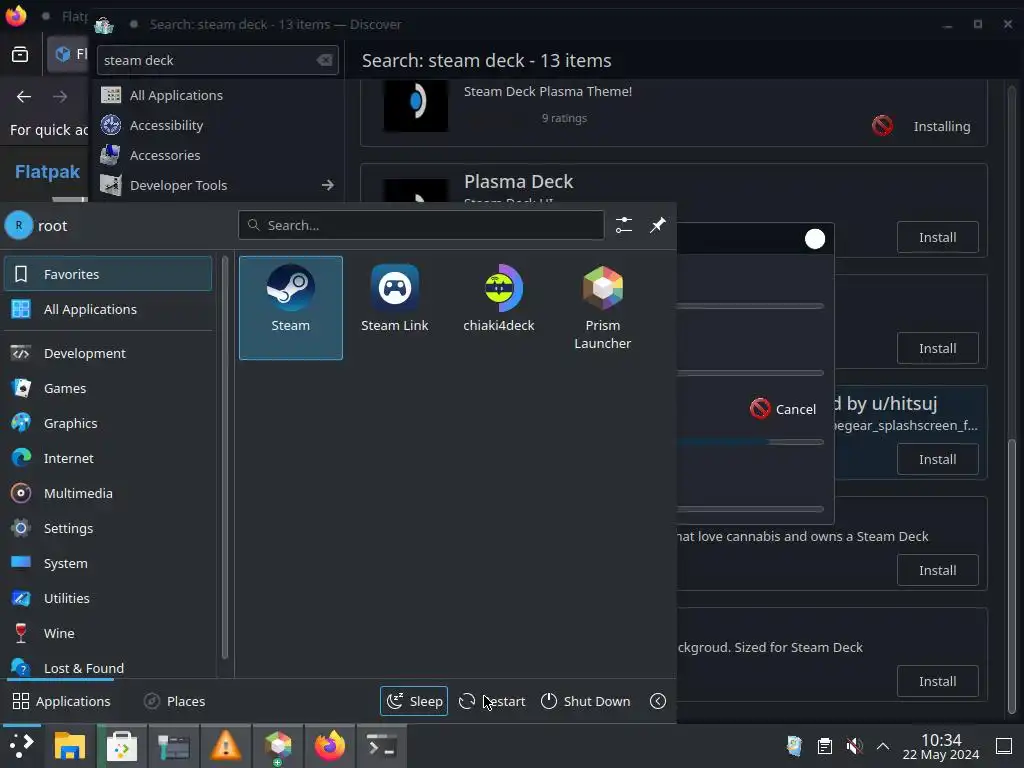This screenshot has width=1024, height=768.
Task: Open the clipboard tray icon
Action: point(825,746)
